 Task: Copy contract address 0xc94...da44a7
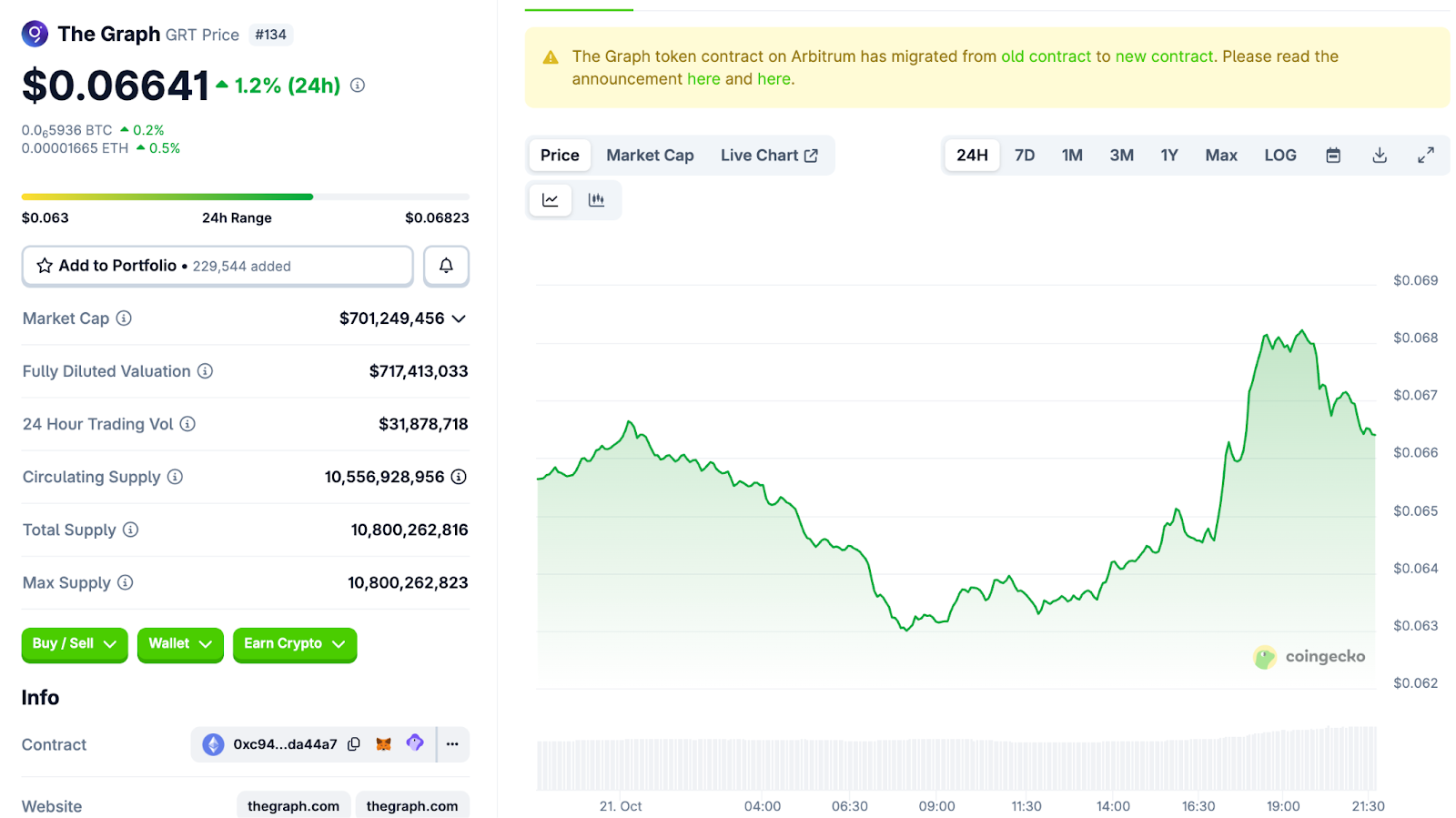pyautogui.click(x=354, y=744)
